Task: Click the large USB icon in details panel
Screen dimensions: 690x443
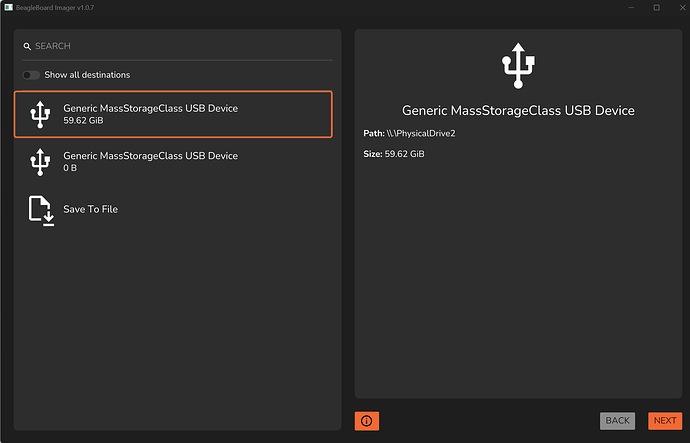Action: [518, 66]
